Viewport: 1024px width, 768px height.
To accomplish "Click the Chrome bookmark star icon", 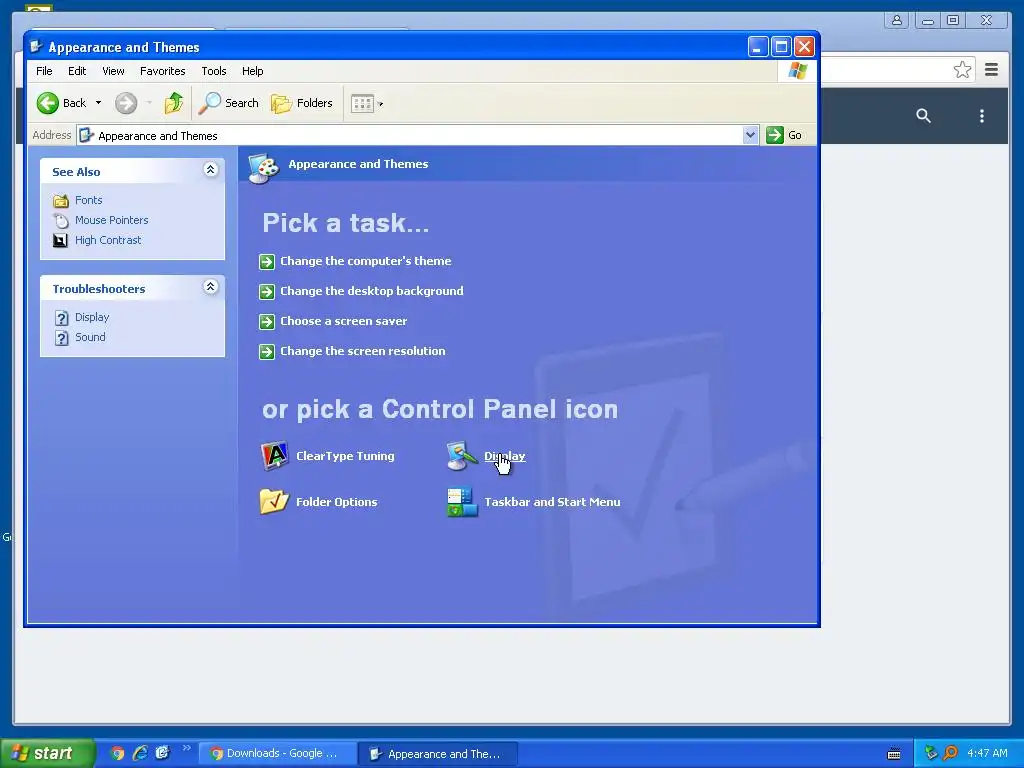I will (962, 69).
